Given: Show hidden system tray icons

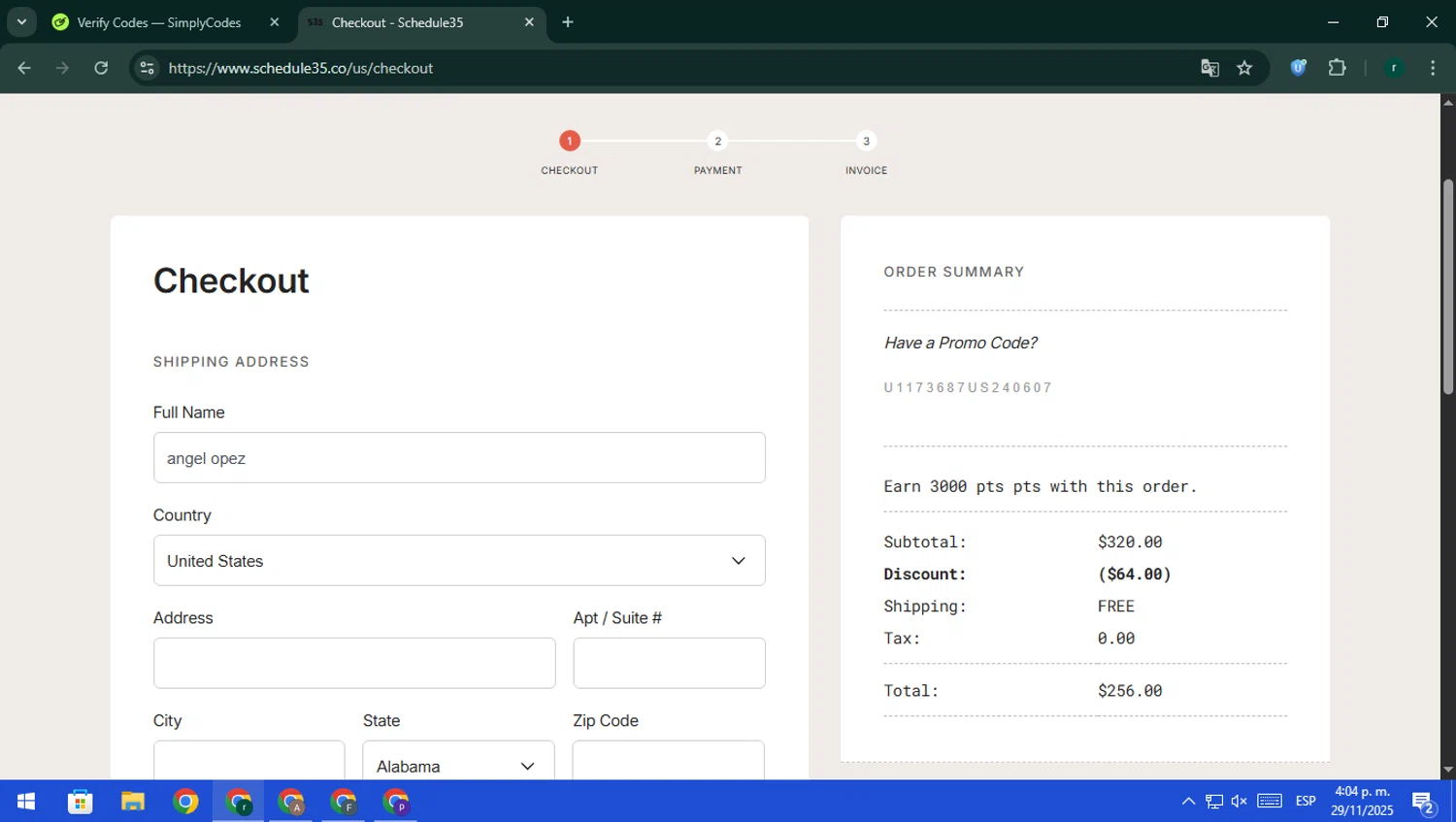Looking at the screenshot, I should pyautogui.click(x=1188, y=802).
